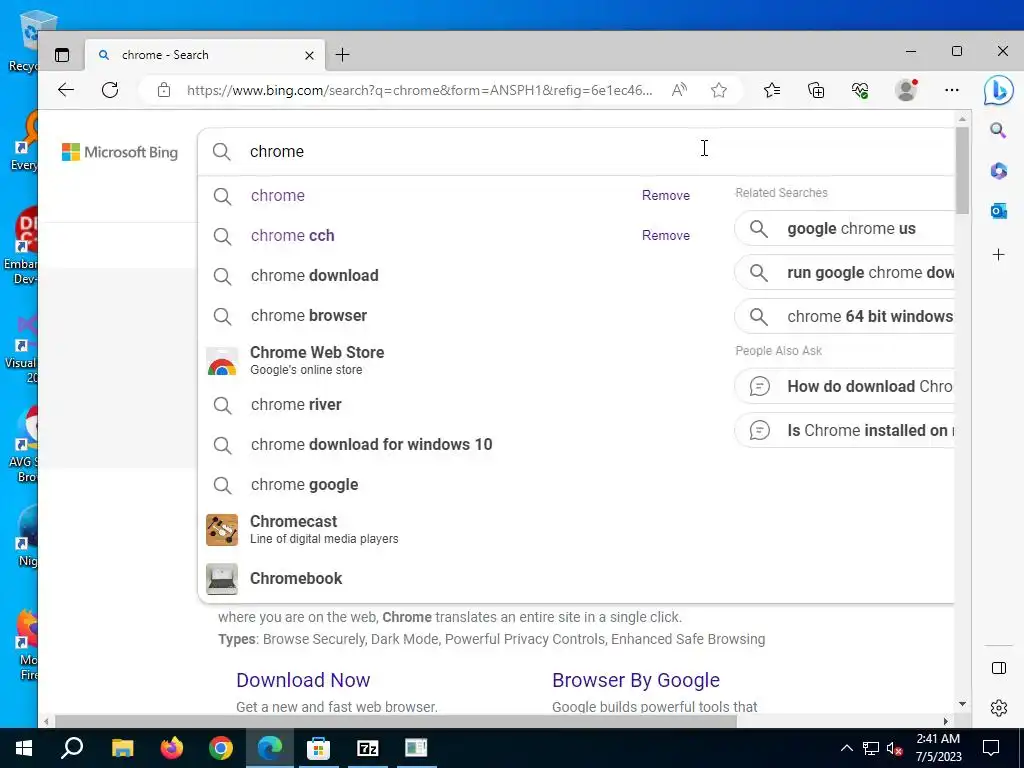This screenshot has width=1024, height=768.
Task: Go back with the back arrow
Action: [66, 90]
